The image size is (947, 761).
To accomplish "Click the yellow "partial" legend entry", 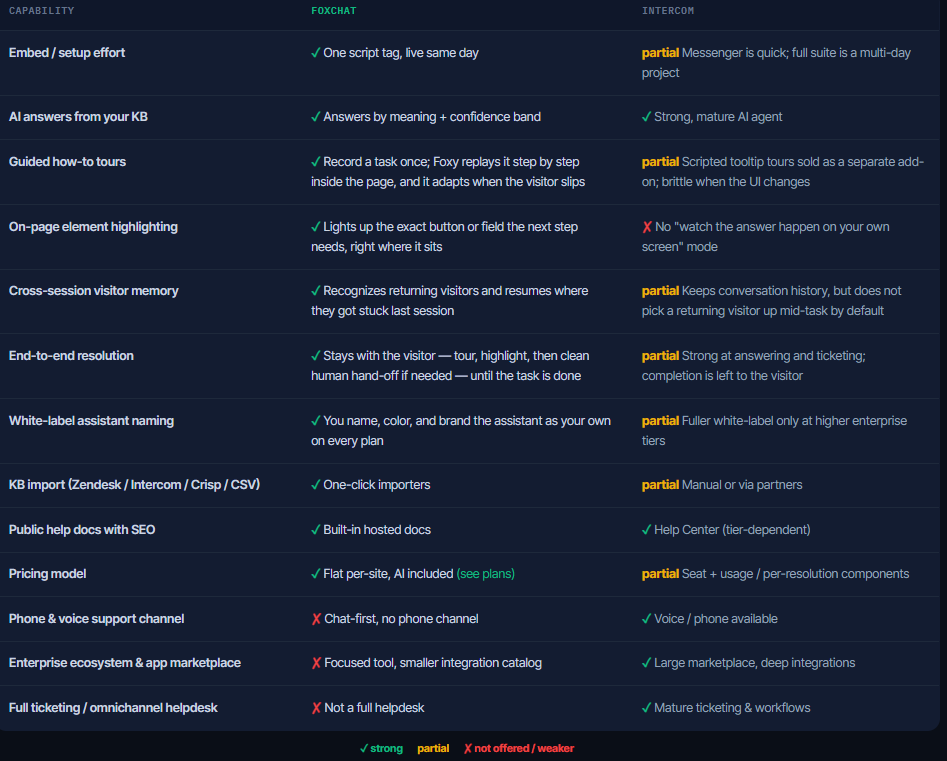I will (x=433, y=748).
